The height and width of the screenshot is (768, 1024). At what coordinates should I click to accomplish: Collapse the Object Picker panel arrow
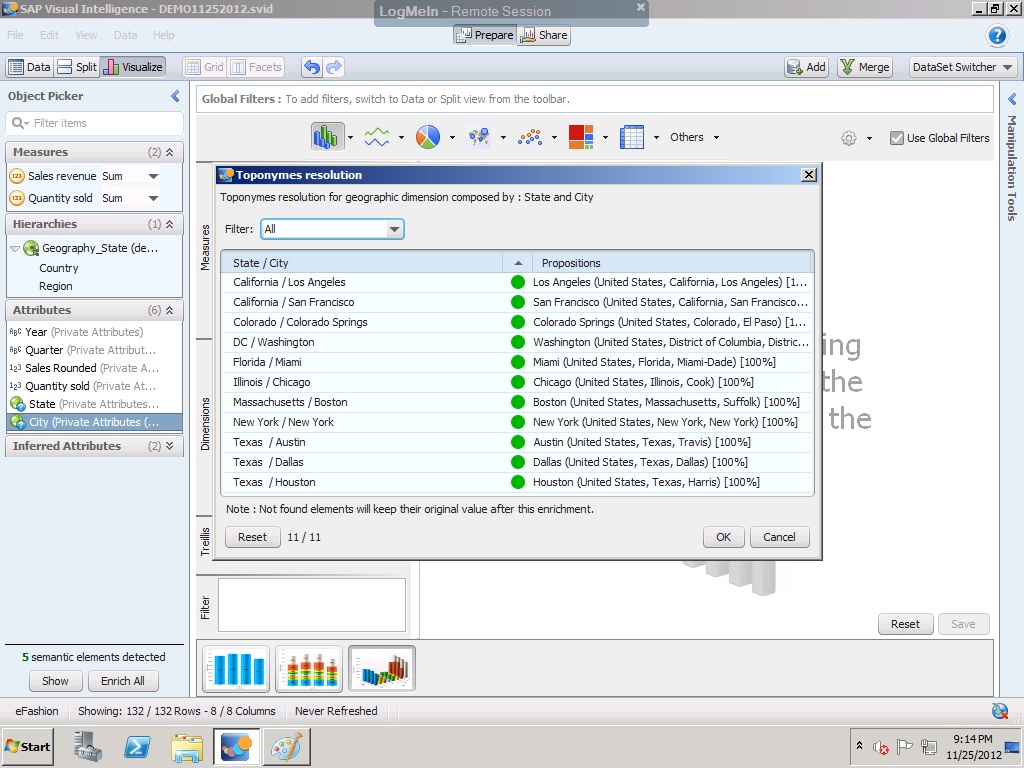coord(175,96)
